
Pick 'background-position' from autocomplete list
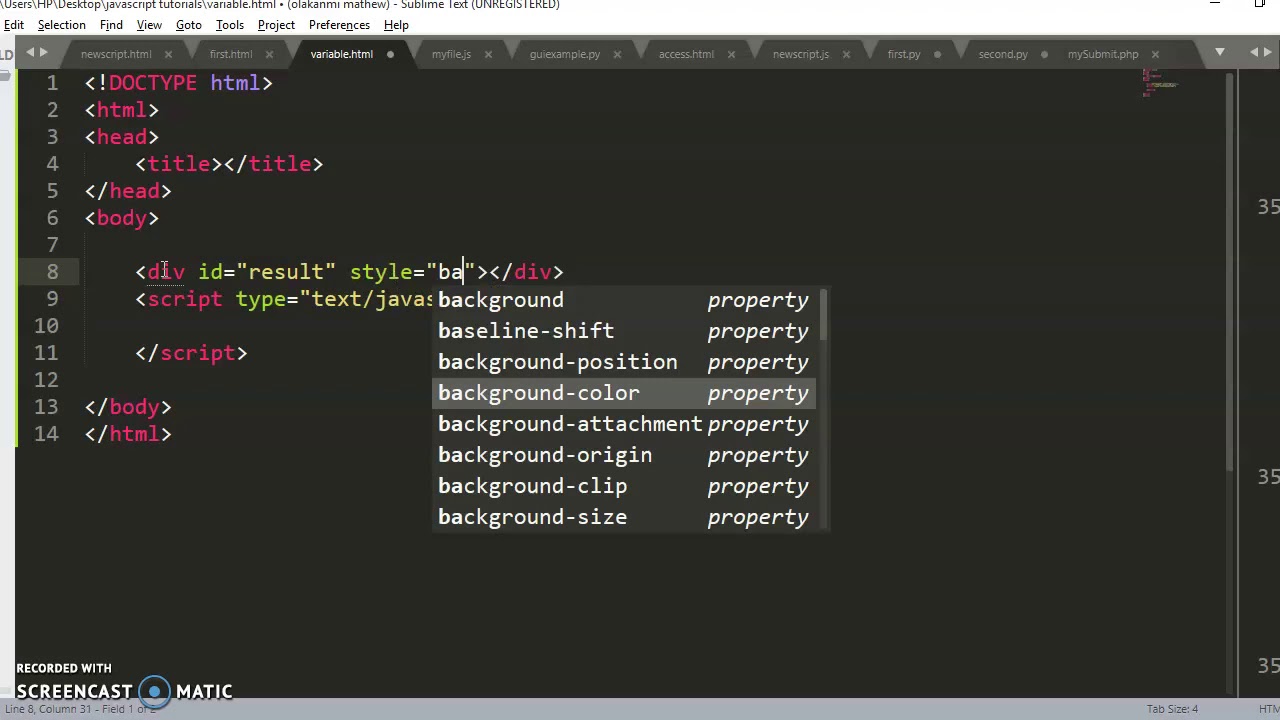[625, 362]
